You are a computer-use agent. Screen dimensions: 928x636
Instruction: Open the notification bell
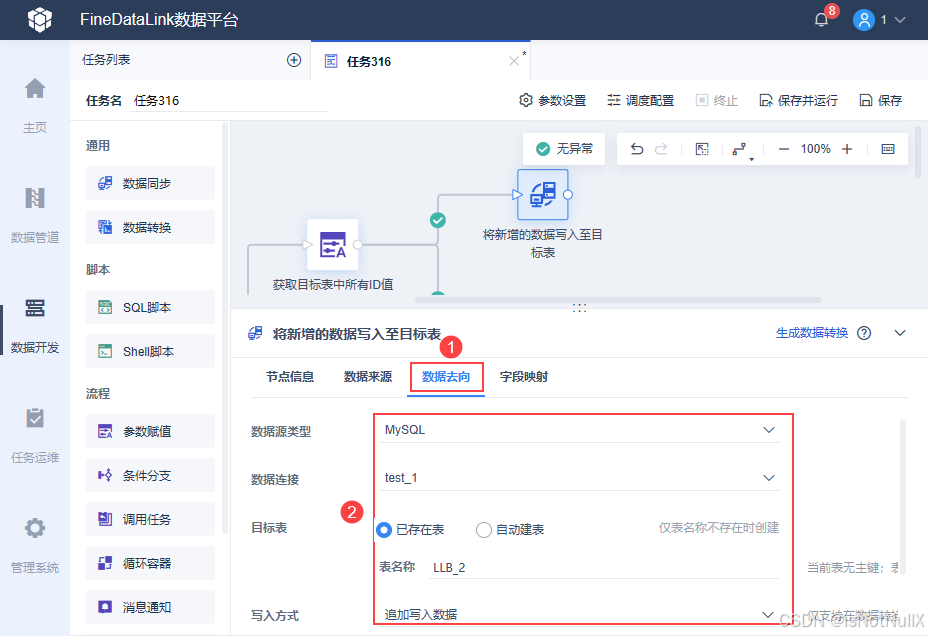(x=821, y=20)
